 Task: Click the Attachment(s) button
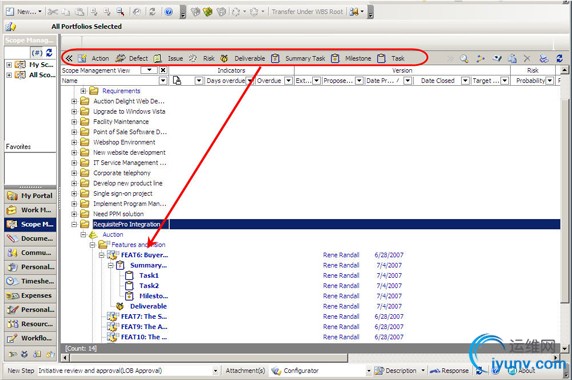(x=245, y=371)
